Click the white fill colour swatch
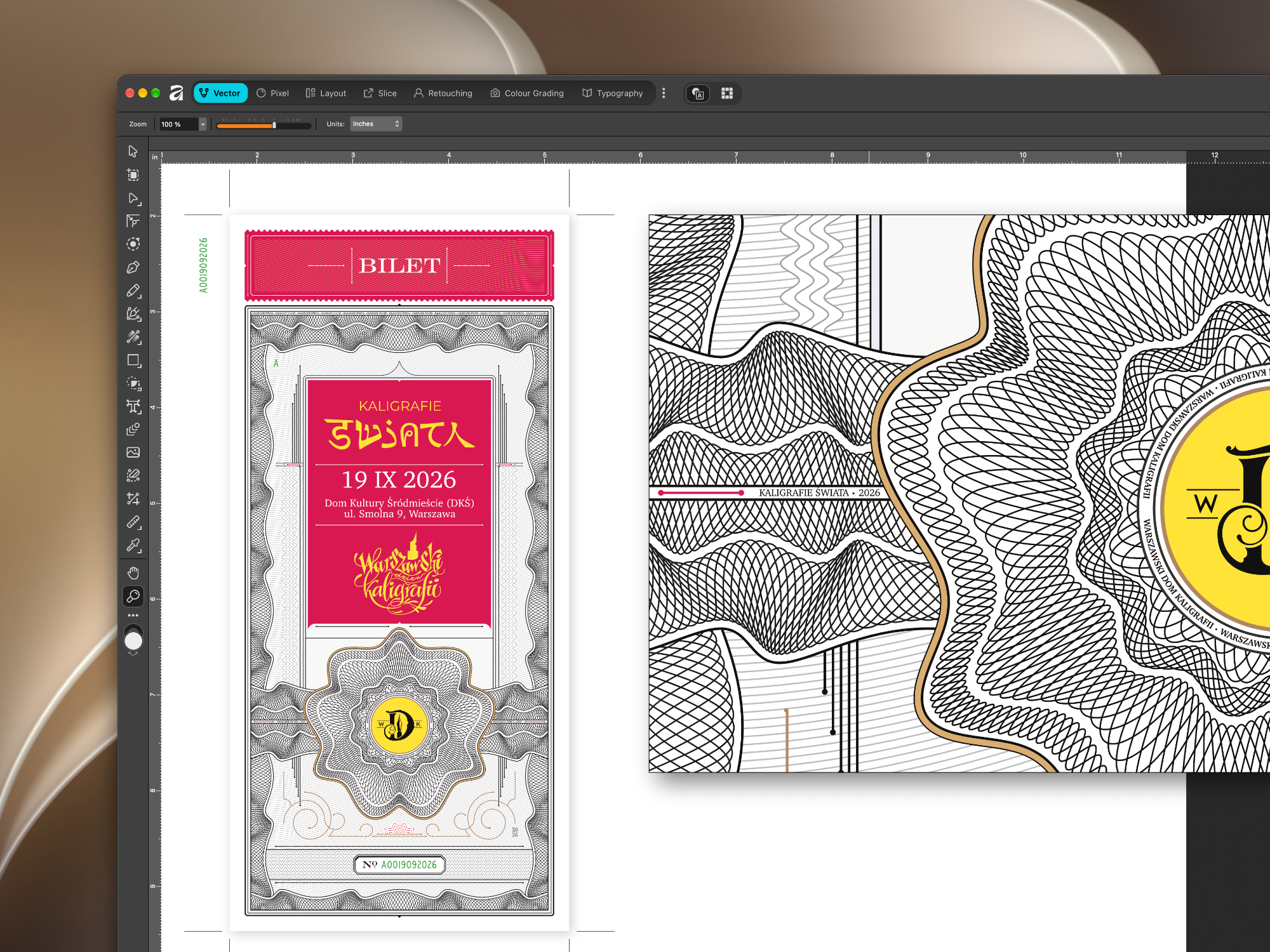The height and width of the screenshot is (952, 1270). (133, 641)
